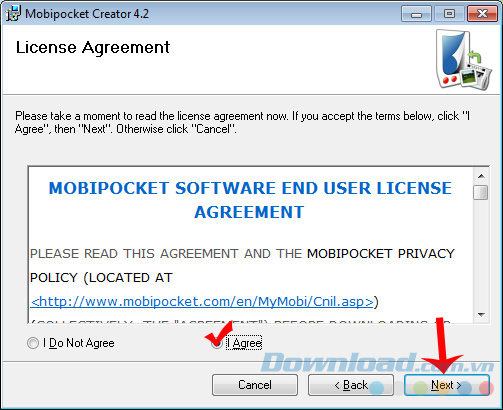
Task: Minimize the Mobipocket Creator installer window
Action: (x=416, y=14)
